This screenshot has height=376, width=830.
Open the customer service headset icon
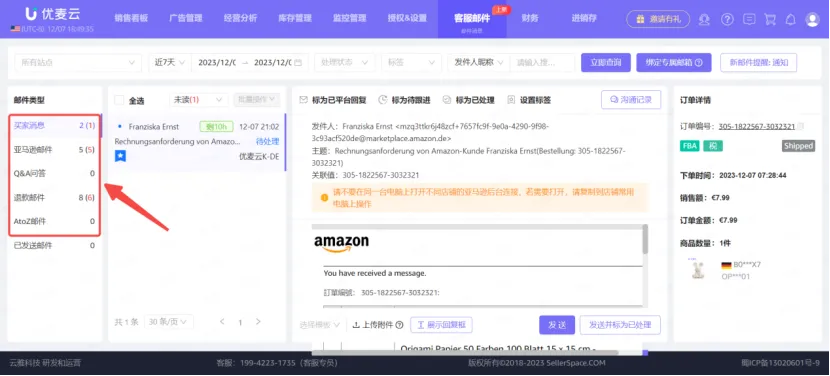[x=704, y=20]
